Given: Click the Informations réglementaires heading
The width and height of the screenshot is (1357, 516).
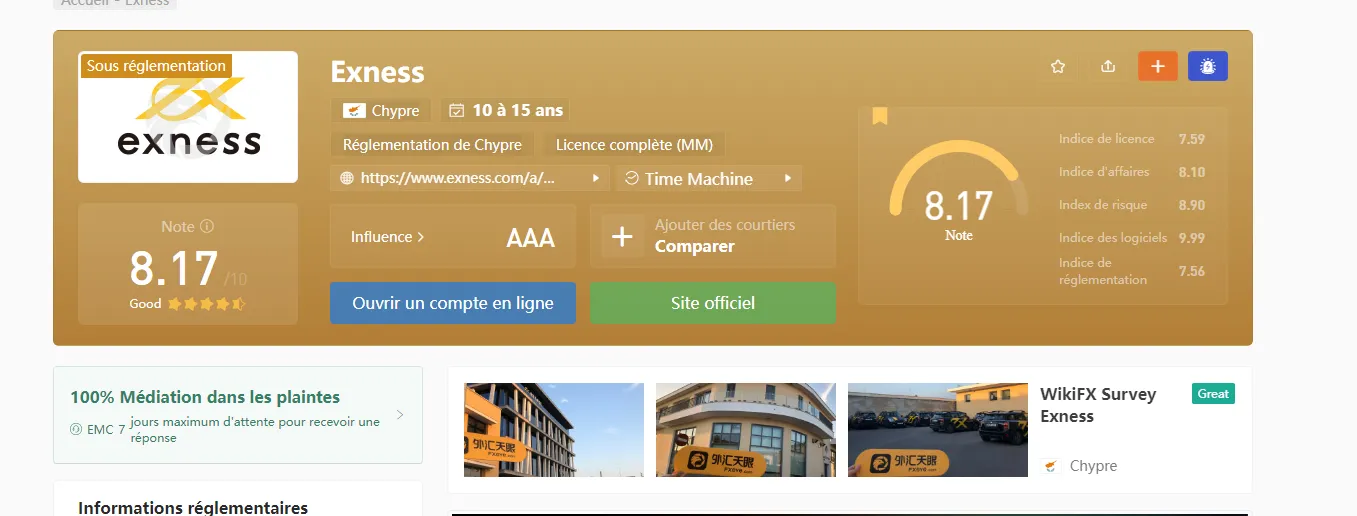Looking at the screenshot, I should (193, 507).
